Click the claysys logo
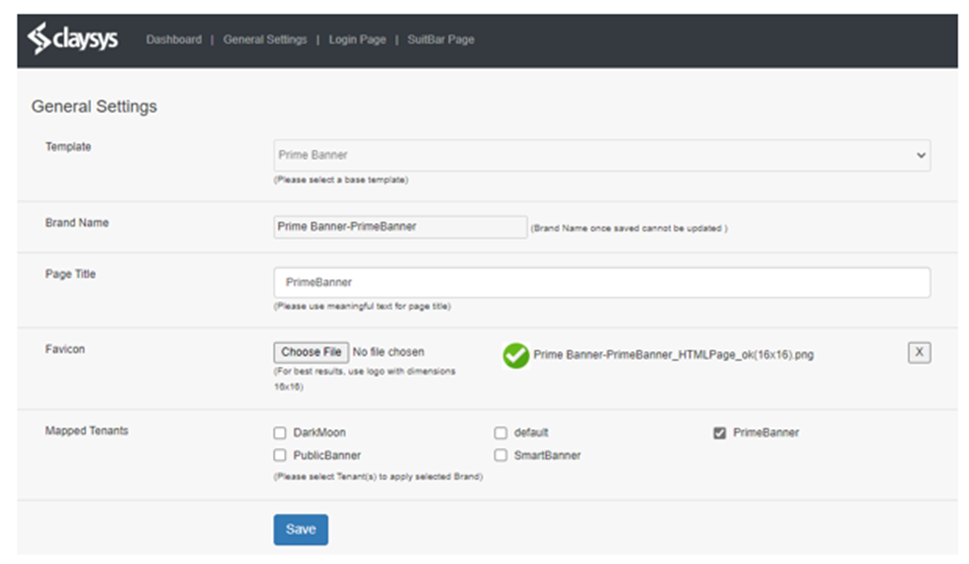 point(72,39)
